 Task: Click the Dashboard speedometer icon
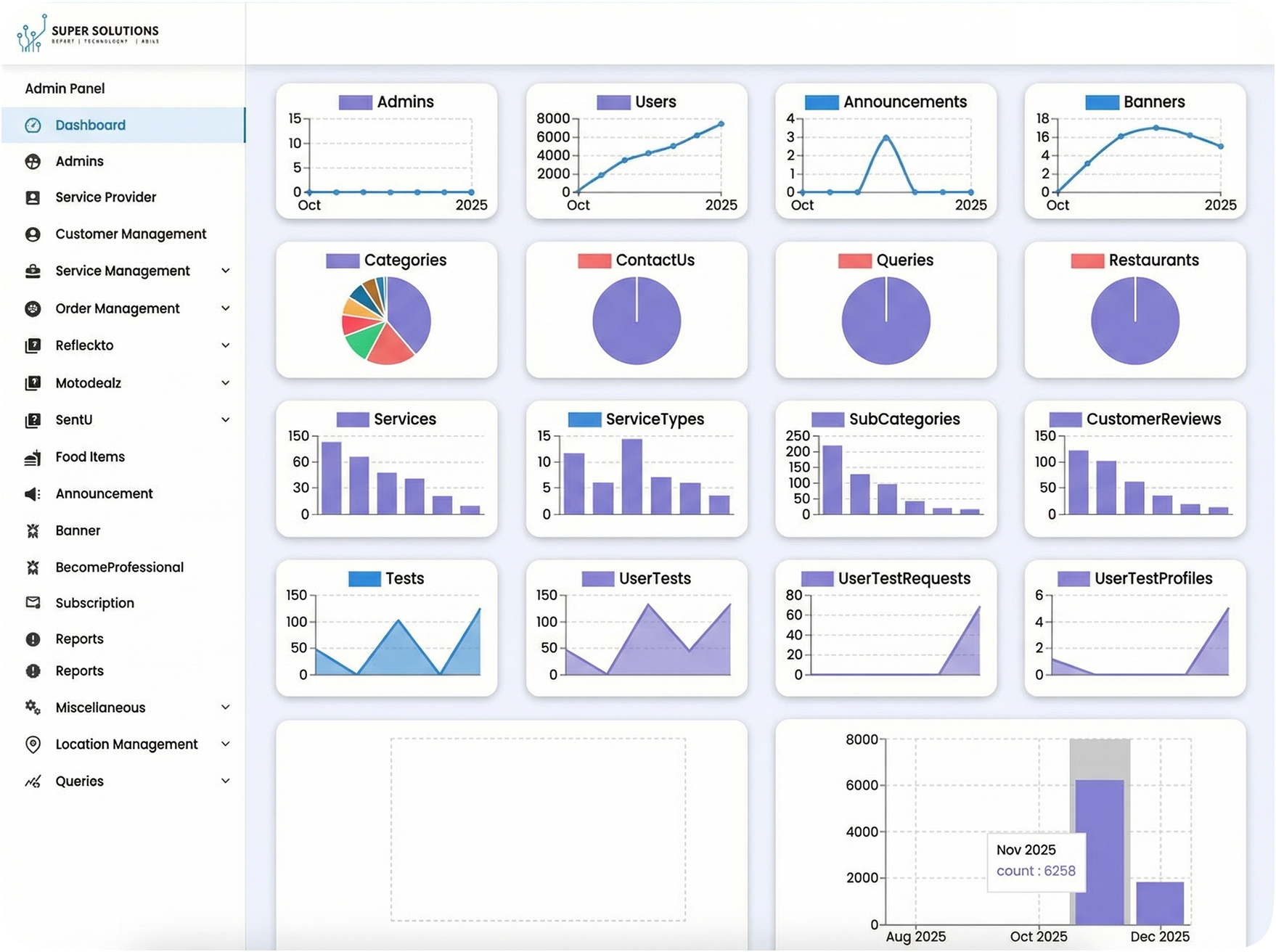coord(33,126)
